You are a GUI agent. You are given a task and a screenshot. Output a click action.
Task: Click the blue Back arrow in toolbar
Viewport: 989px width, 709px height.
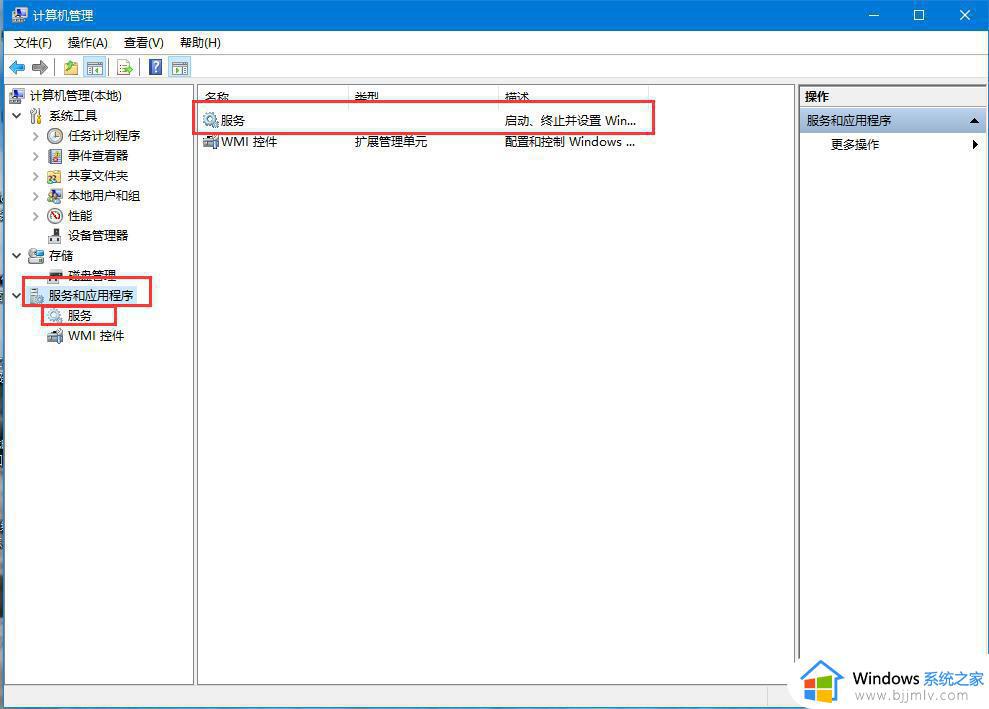(x=17, y=68)
